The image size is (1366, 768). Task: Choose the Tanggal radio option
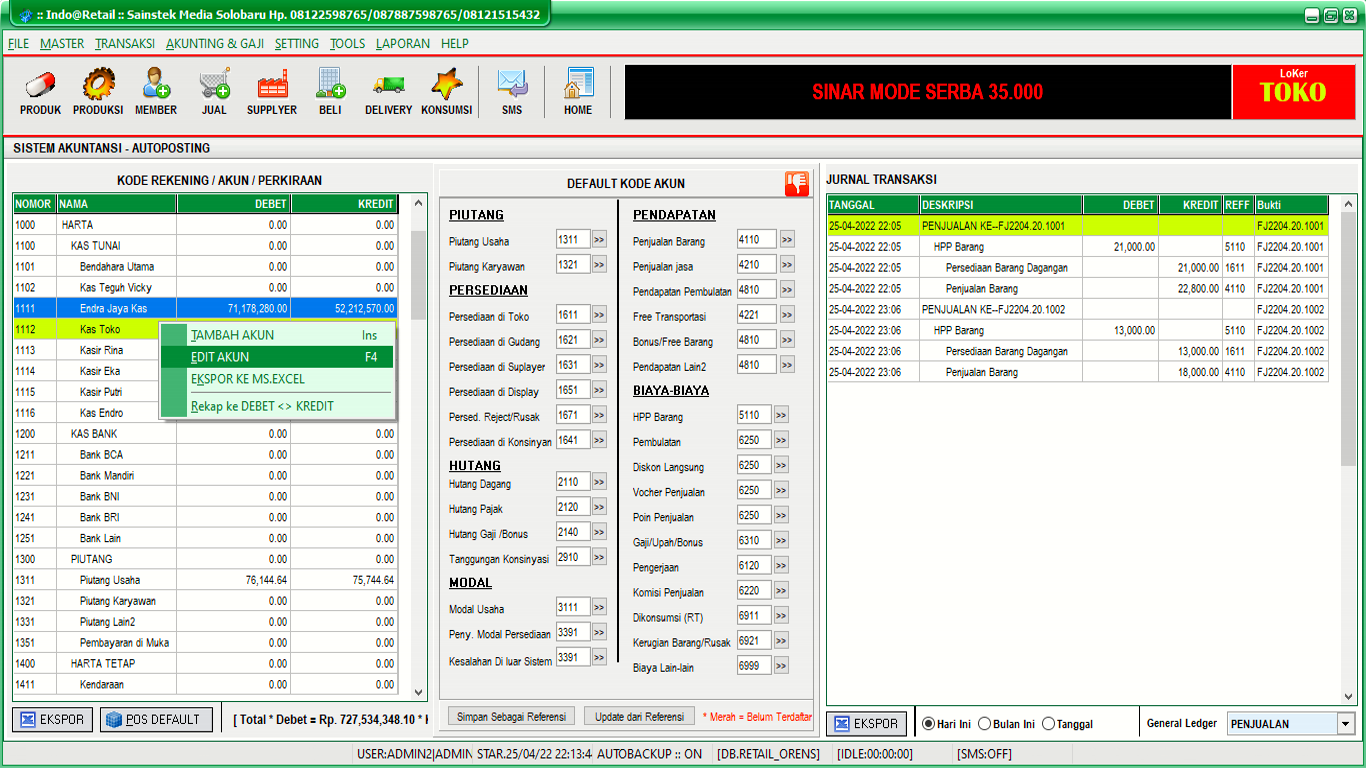(1049, 724)
